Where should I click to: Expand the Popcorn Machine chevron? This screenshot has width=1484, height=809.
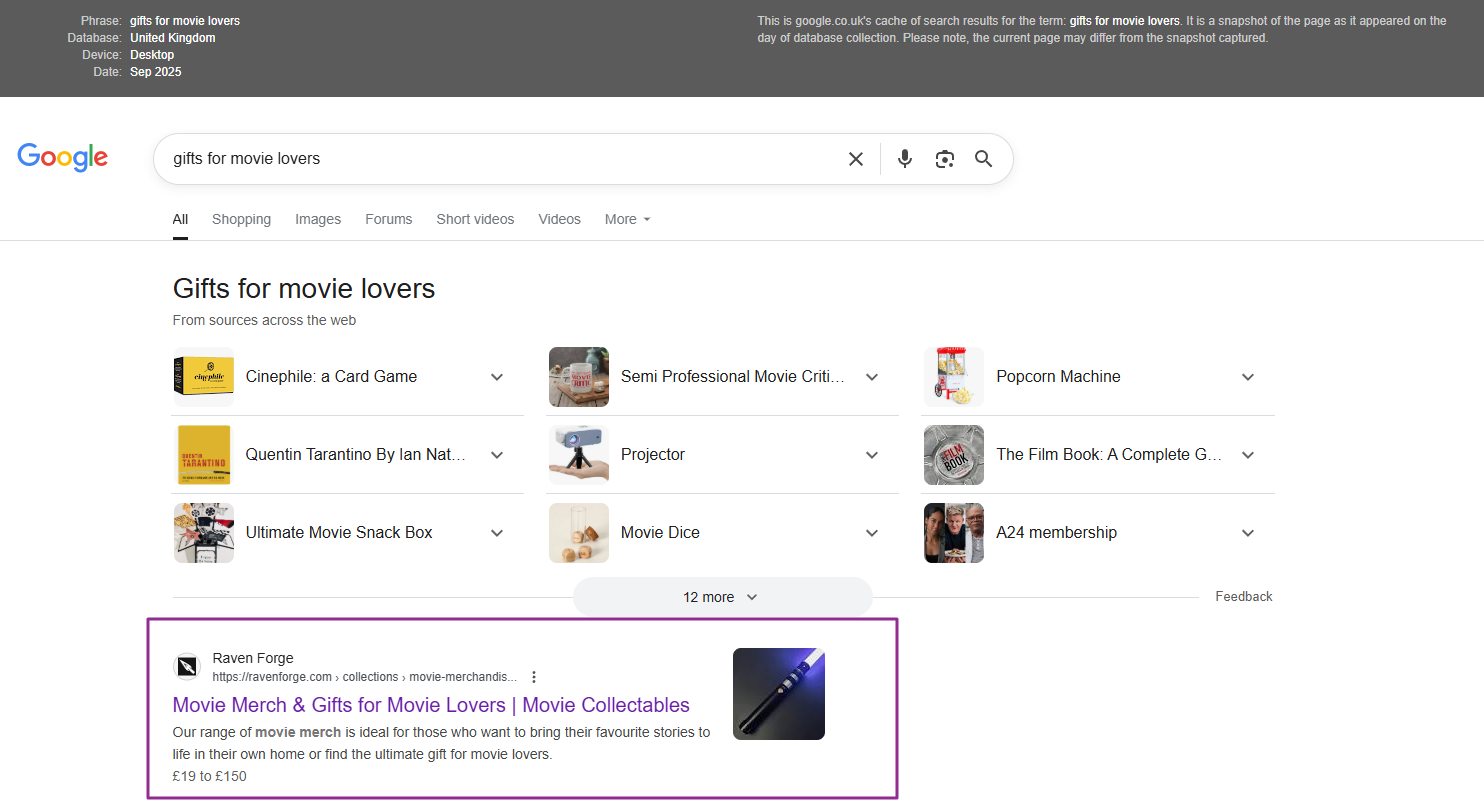1248,377
